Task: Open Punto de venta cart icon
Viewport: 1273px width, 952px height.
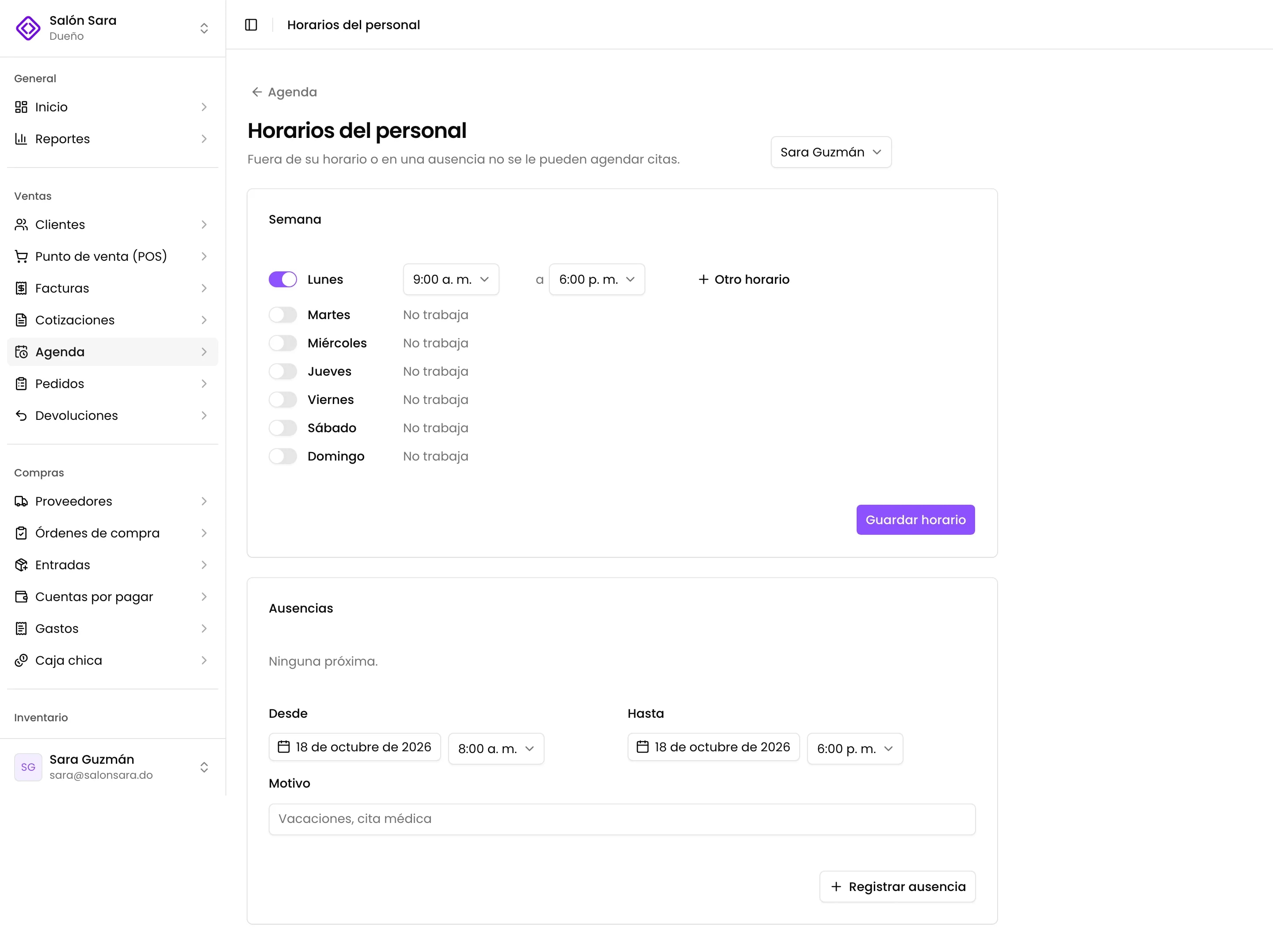Action: click(x=21, y=256)
